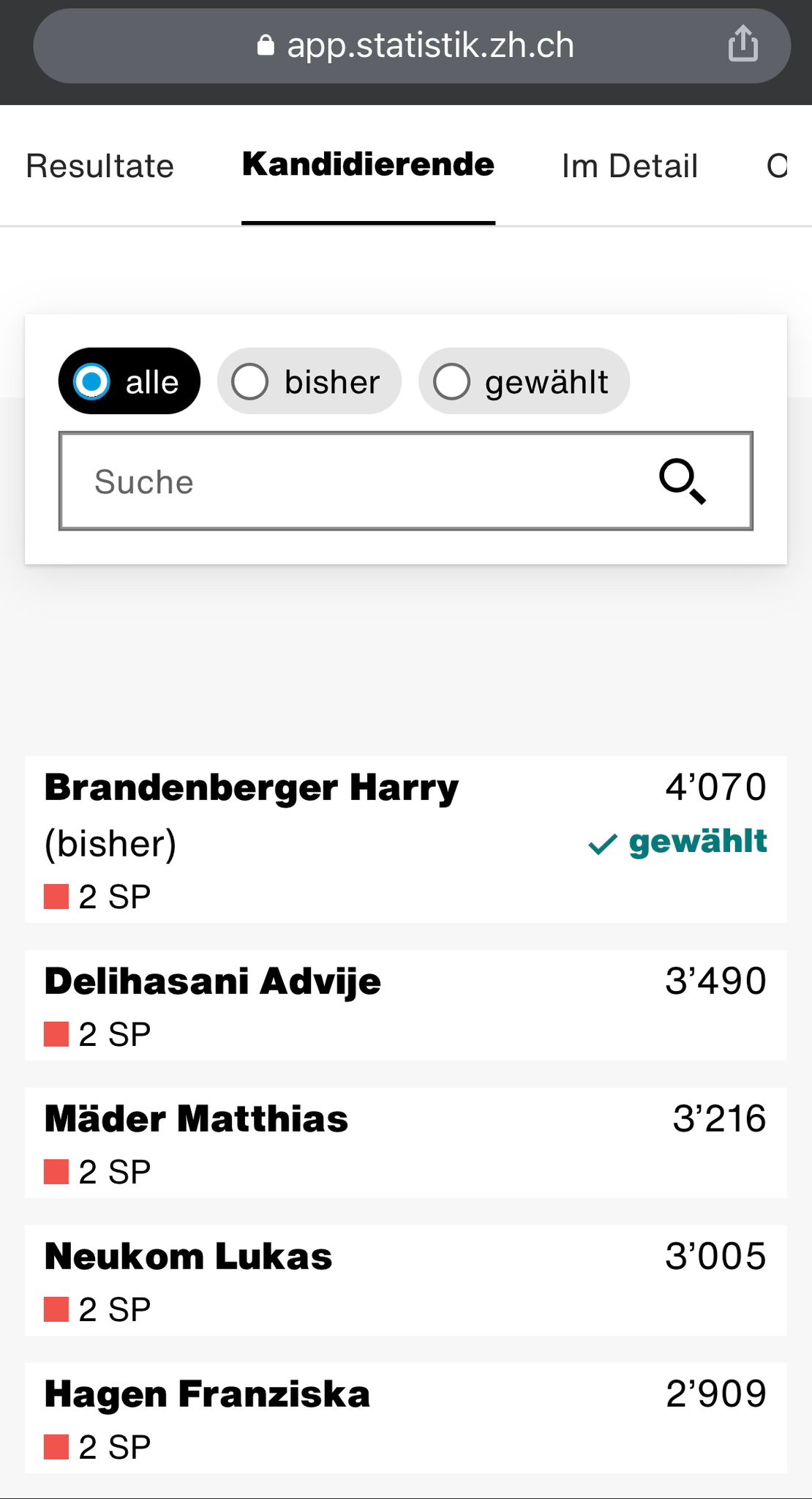Click the green checkmark next to gewählt

click(603, 845)
